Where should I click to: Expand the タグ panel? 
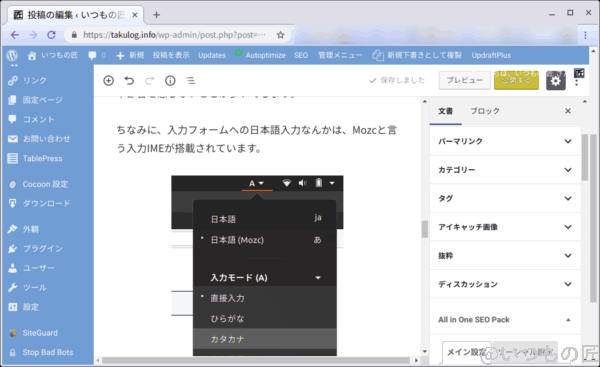point(505,198)
